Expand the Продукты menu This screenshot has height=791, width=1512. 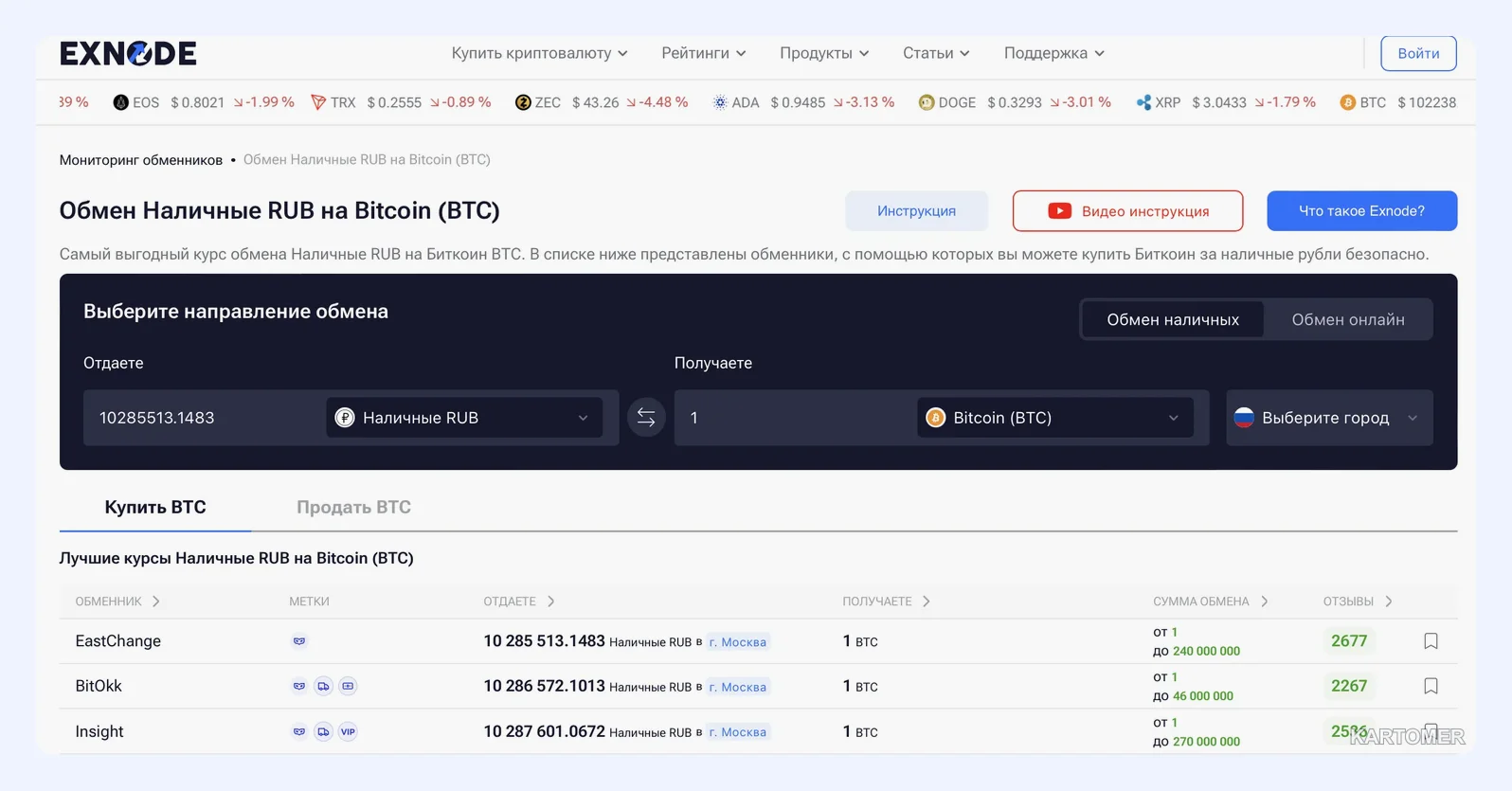coord(824,53)
